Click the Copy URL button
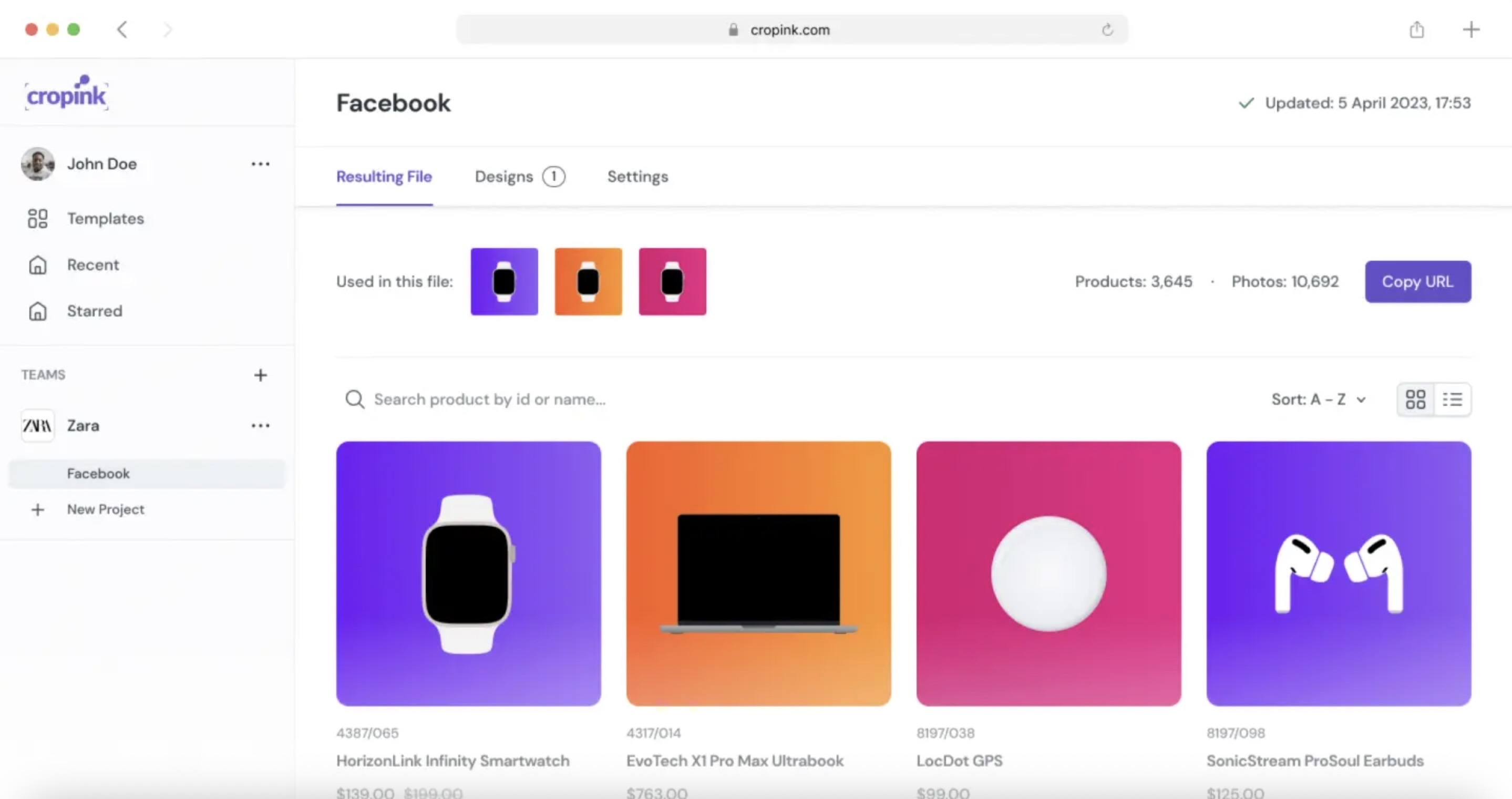 click(x=1417, y=282)
